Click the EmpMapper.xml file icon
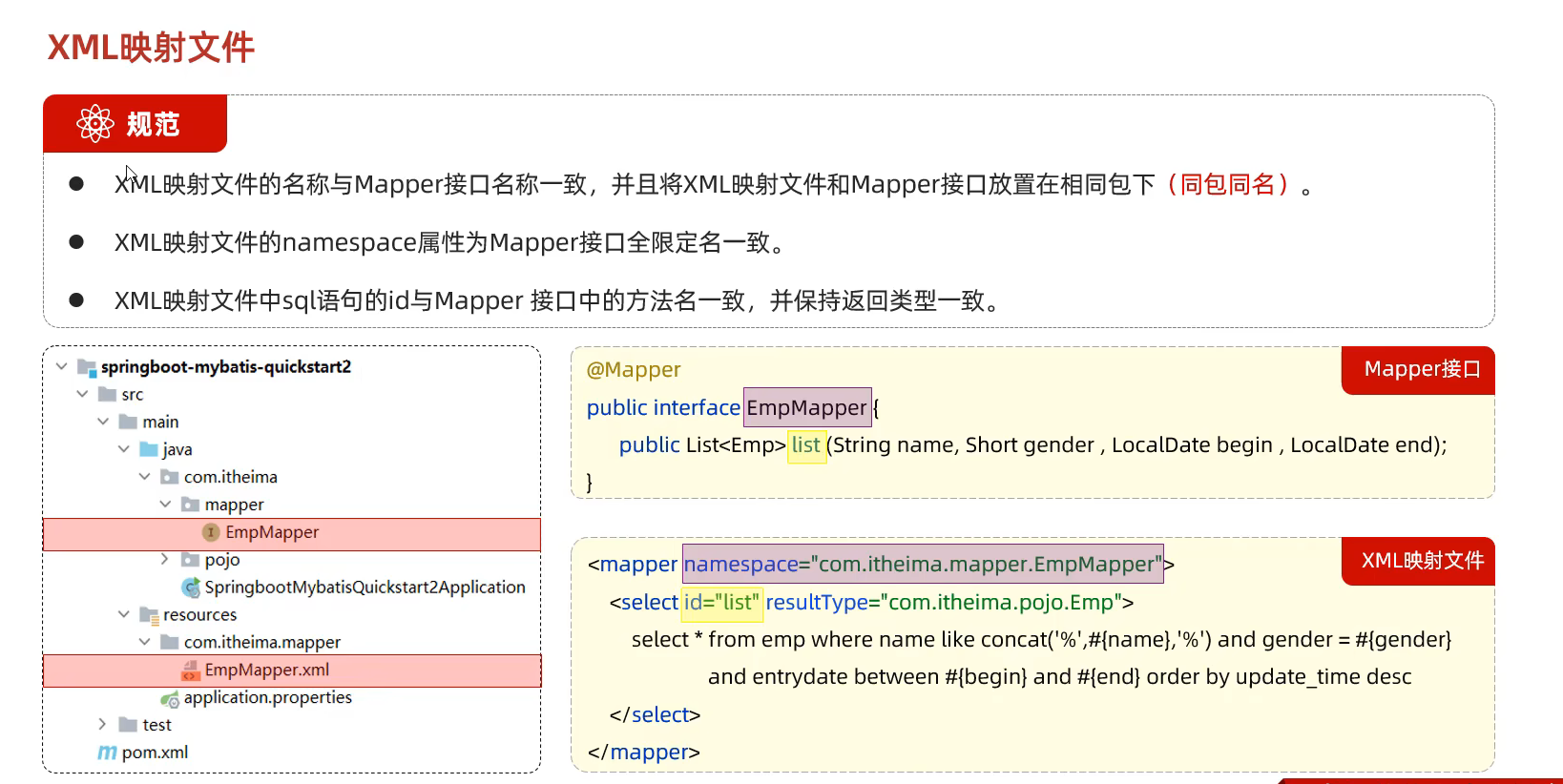The image size is (1563, 784). (x=191, y=671)
